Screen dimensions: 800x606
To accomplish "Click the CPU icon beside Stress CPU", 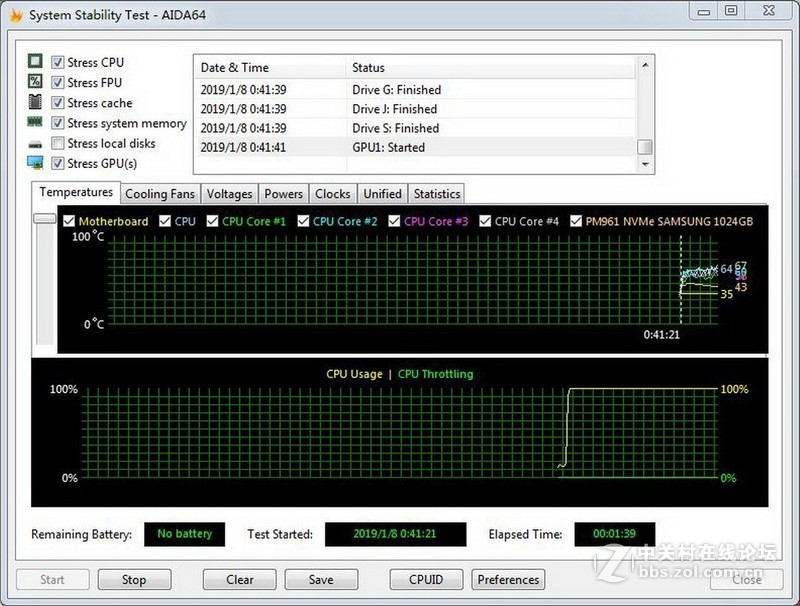I will point(36,62).
